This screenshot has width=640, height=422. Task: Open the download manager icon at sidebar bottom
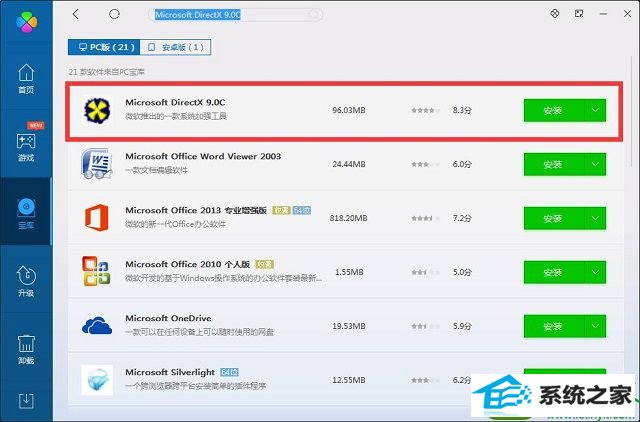point(26,401)
